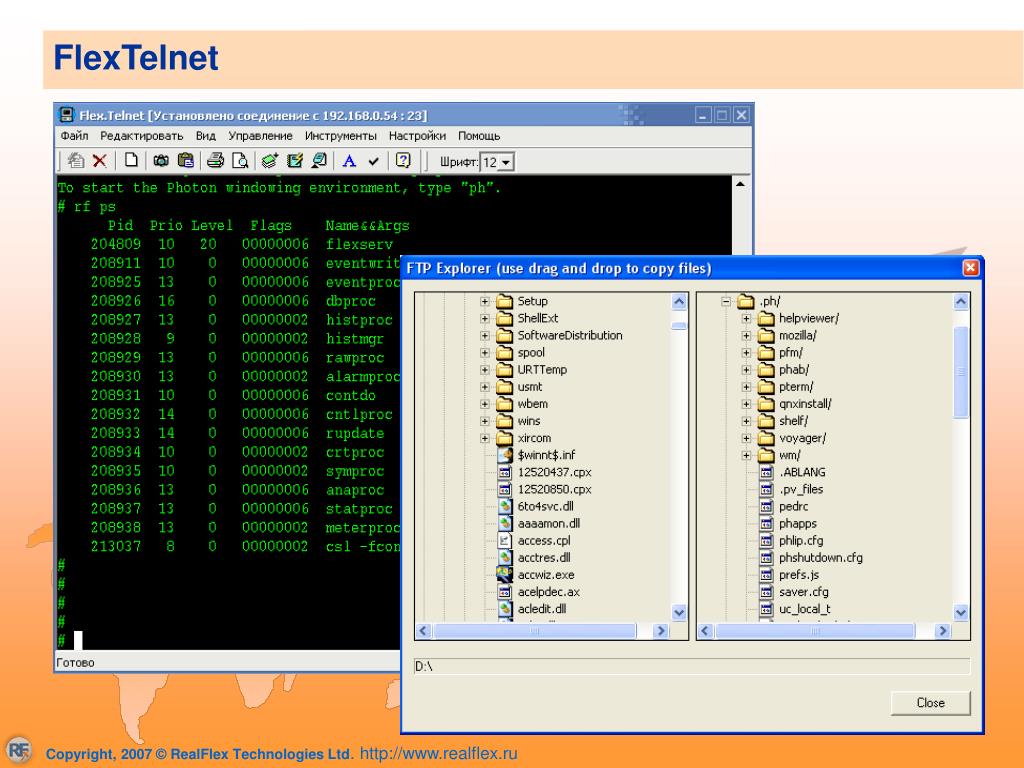Expand the Setup folder
The height and width of the screenshot is (768, 1024).
point(485,301)
